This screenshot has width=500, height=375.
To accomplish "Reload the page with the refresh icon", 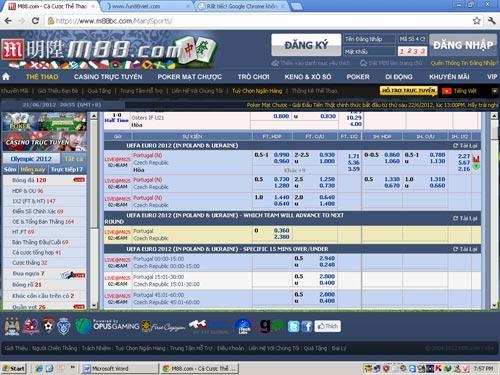I will click(35, 21).
